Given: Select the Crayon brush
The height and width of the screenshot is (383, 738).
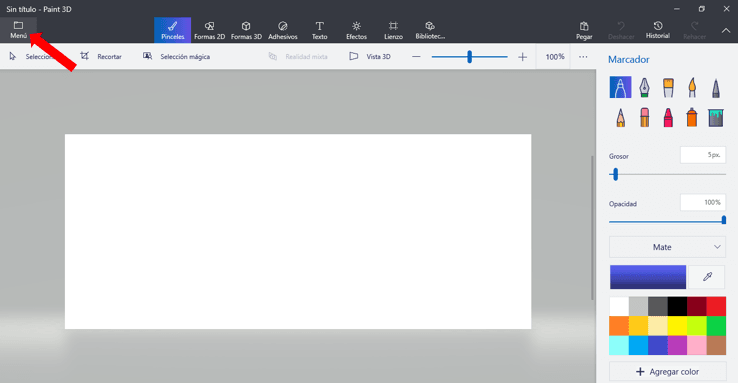Looking at the screenshot, I should 668,117.
